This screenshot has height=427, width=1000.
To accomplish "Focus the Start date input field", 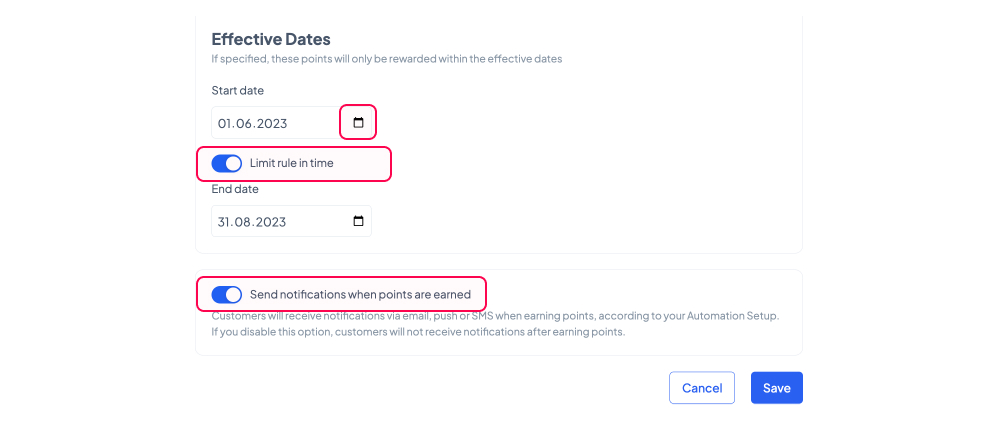I will click(291, 122).
